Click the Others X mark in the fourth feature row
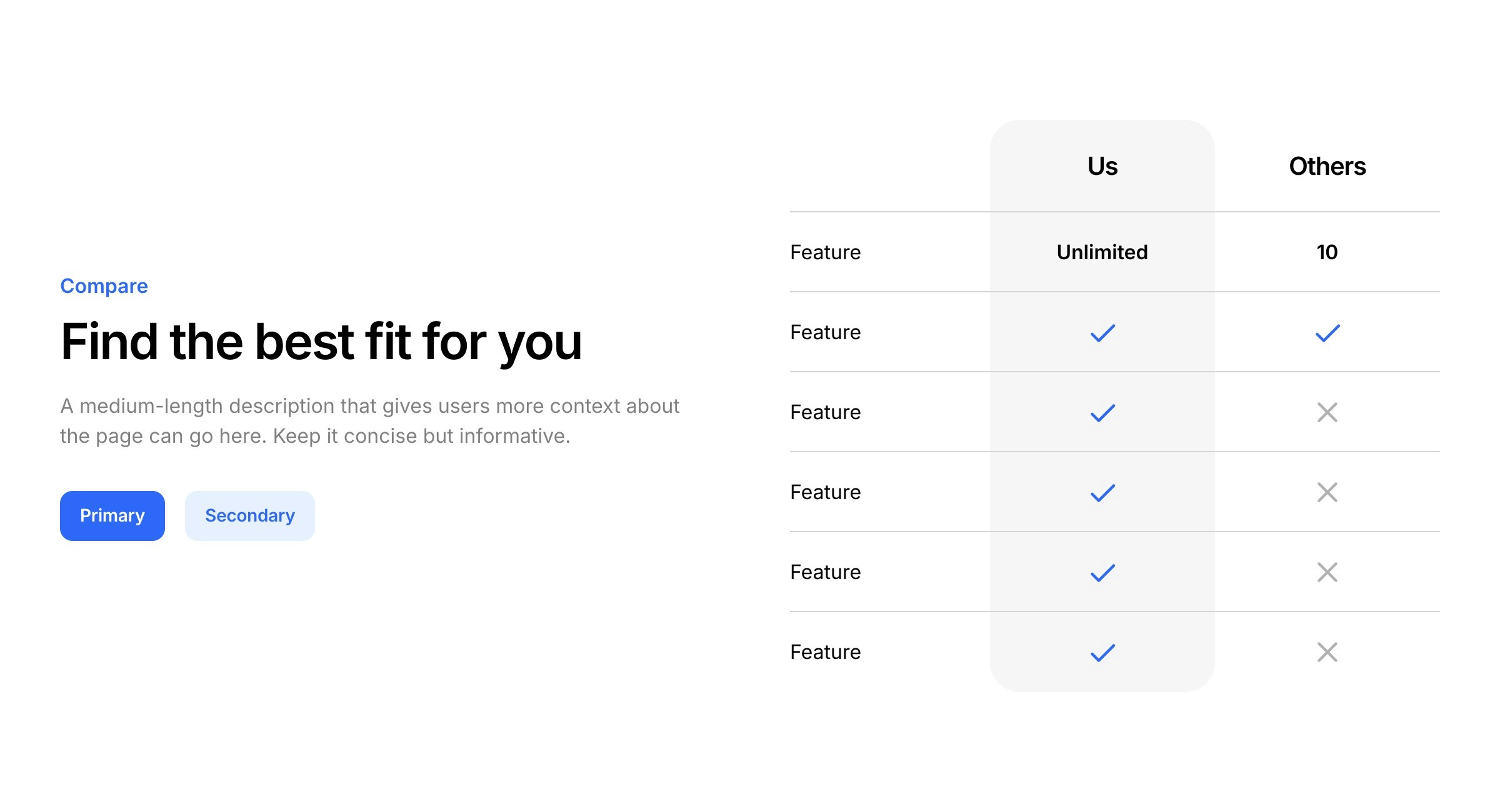 [x=1327, y=492]
